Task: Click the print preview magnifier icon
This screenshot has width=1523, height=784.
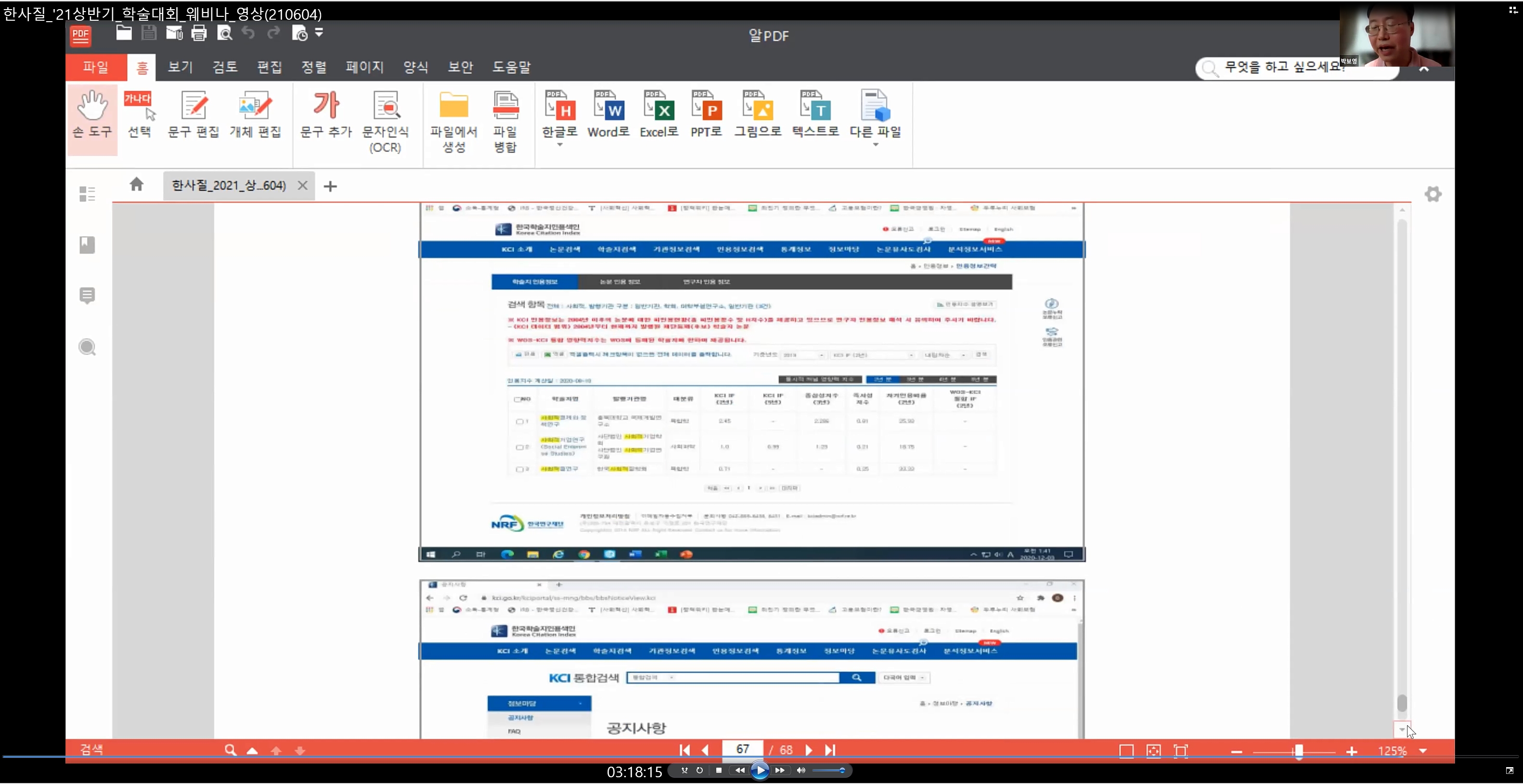Action: (x=224, y=33)
